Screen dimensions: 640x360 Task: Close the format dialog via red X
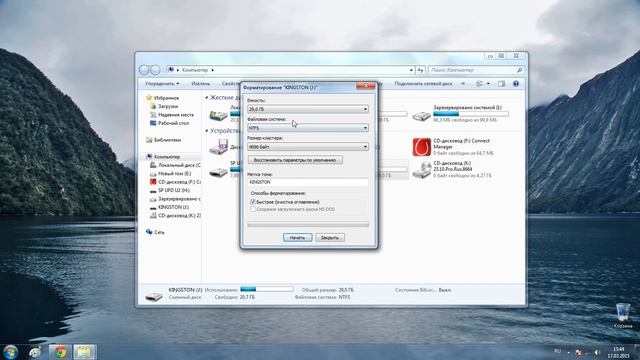click(x=365, y=86)
